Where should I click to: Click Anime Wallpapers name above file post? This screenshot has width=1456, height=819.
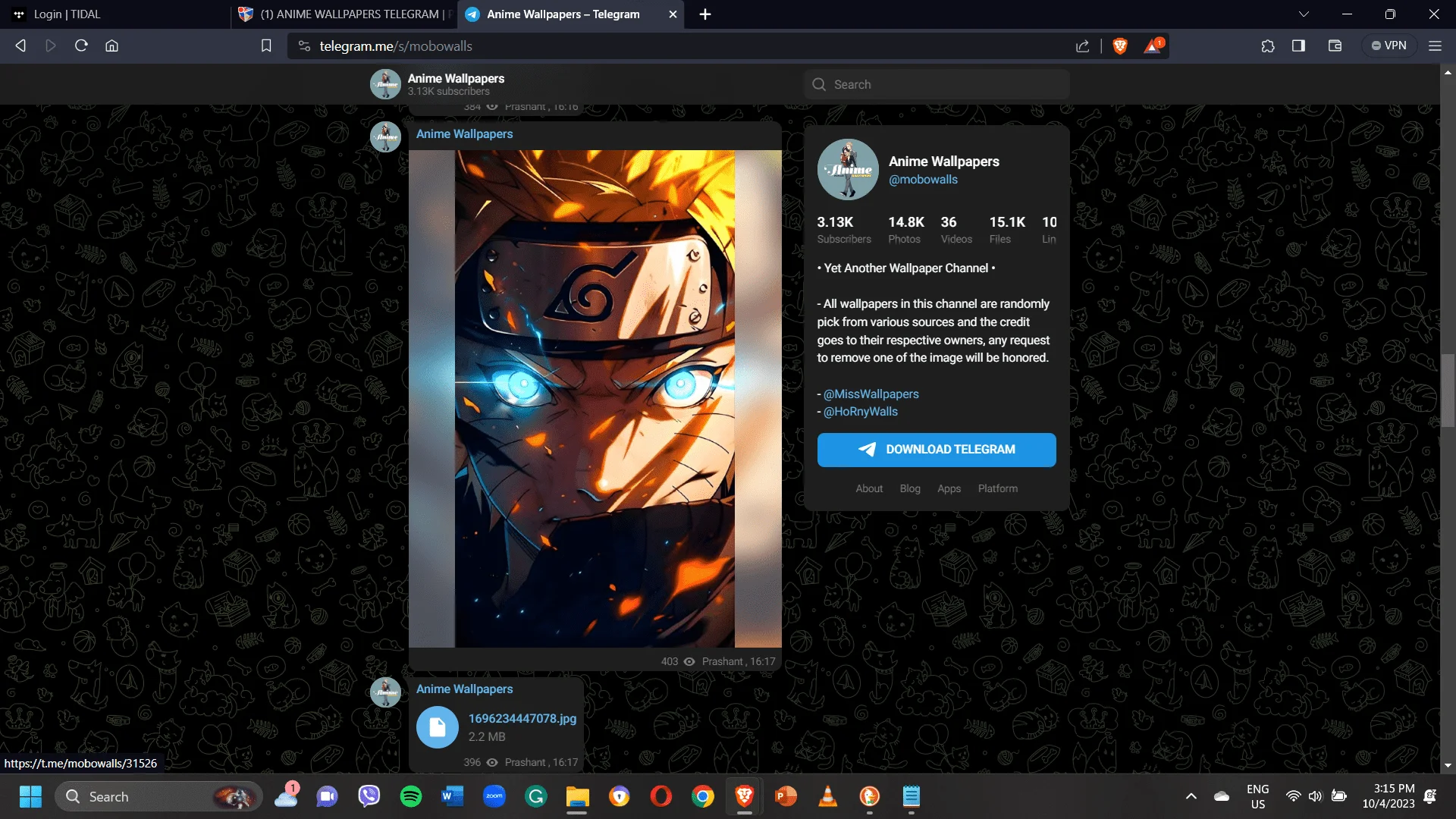tap(464, 689)
